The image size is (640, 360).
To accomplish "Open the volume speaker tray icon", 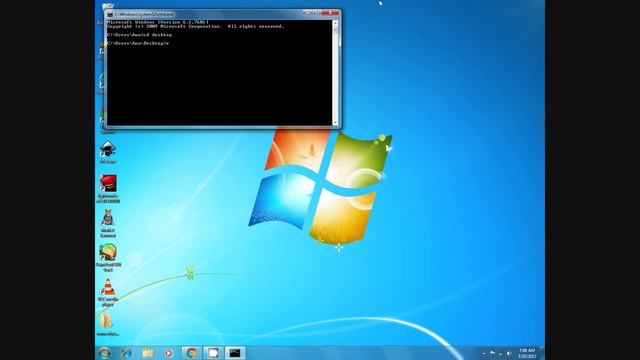I will point(509,353).
